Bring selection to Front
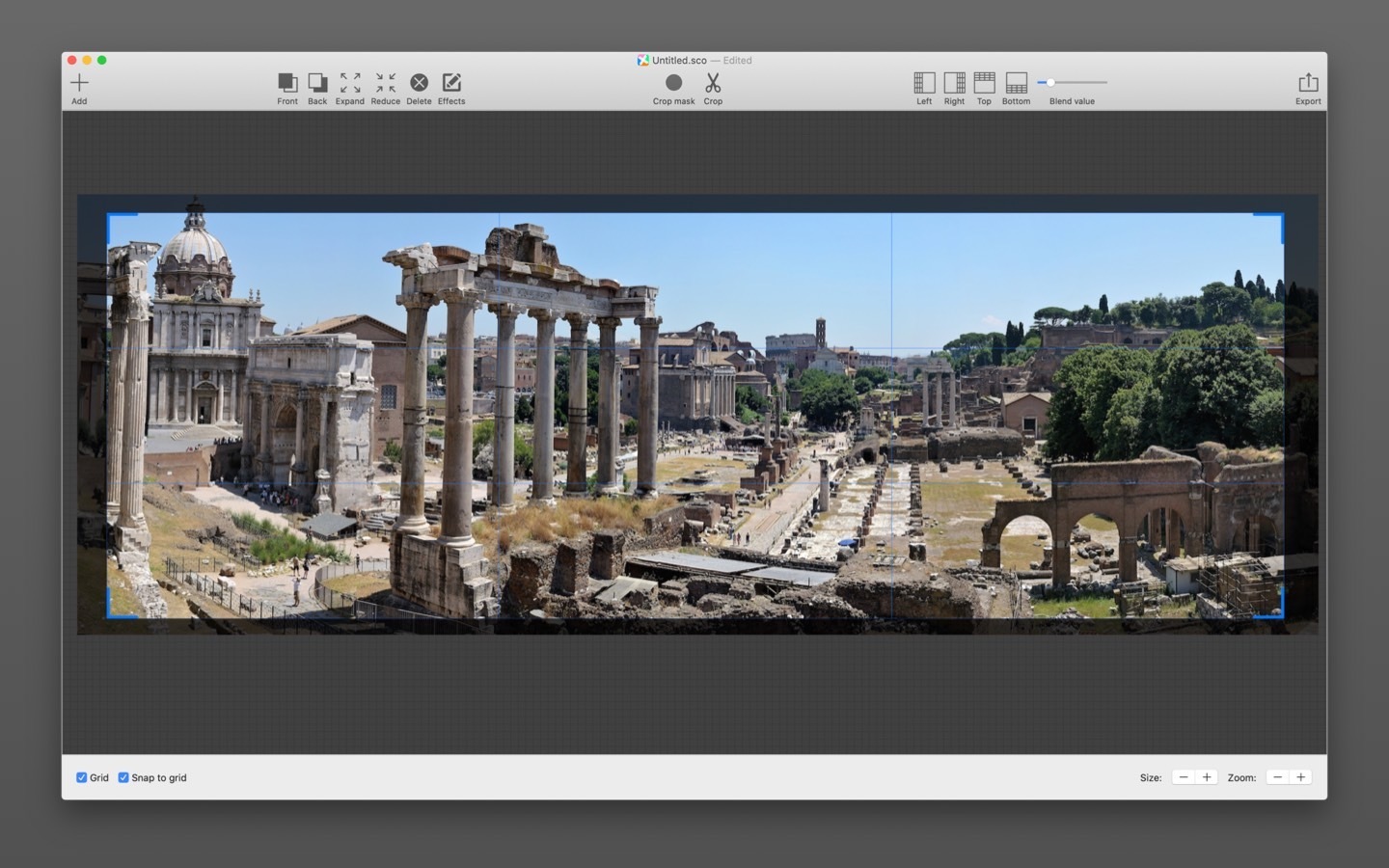Image resolution: width=1389 pixels, height=868 pixels. 287,83
